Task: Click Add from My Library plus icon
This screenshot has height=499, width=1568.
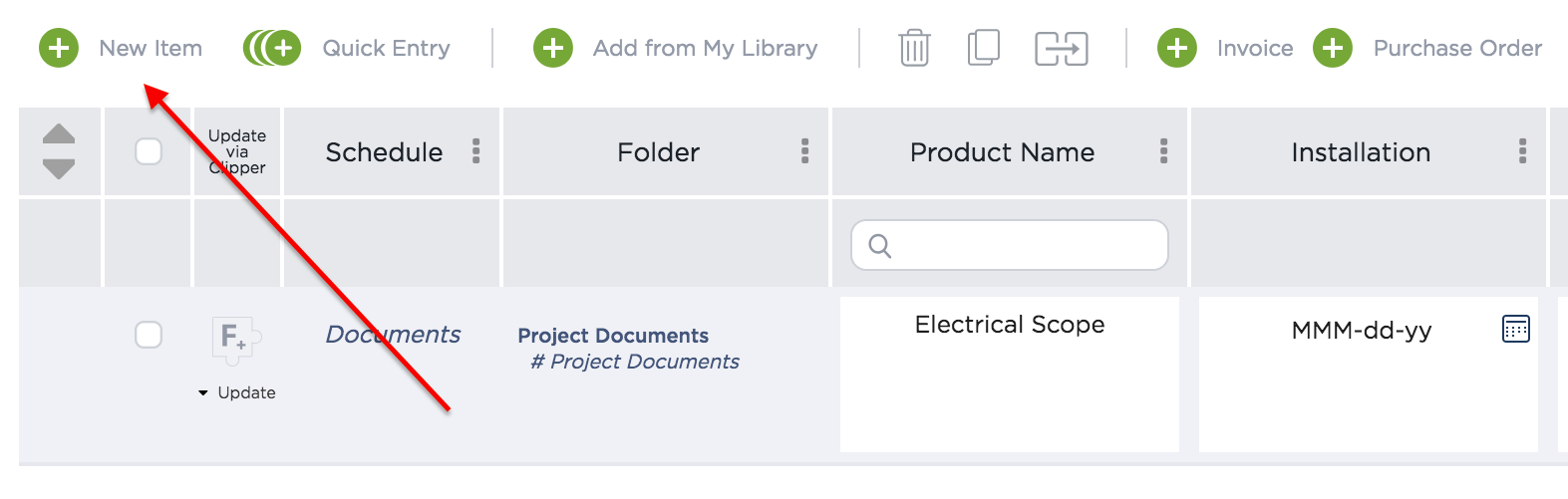Action: [553, 48]
